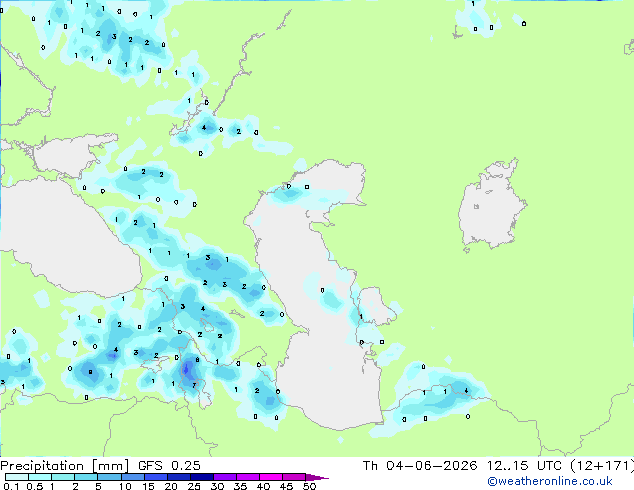Click the legend arrow tip beyond 50
The width and height of the screenshot is (634, 490).
[x=317, y=477]
